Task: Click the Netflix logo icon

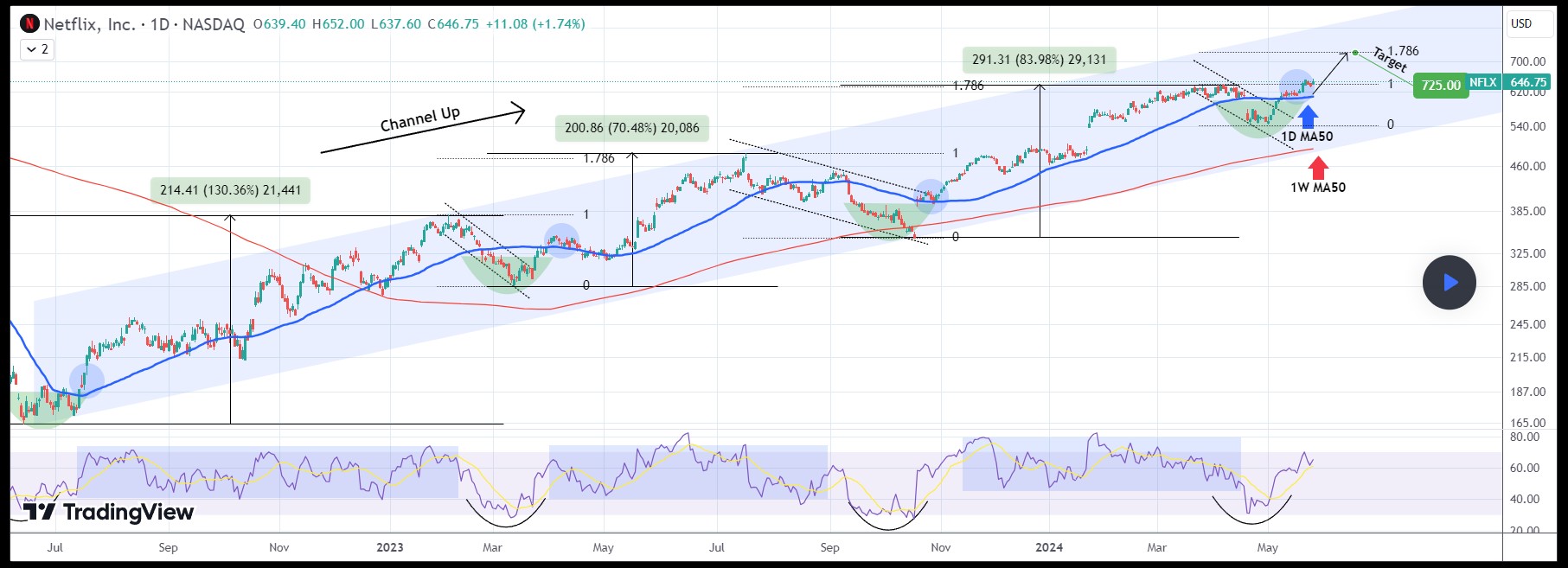Action: 30,23
